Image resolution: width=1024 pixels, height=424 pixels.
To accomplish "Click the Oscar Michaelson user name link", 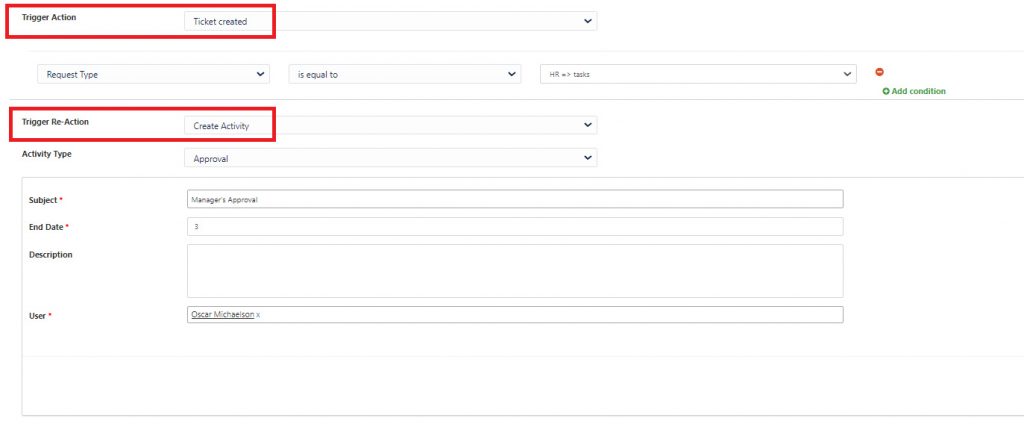I will [x=223, y=315].
